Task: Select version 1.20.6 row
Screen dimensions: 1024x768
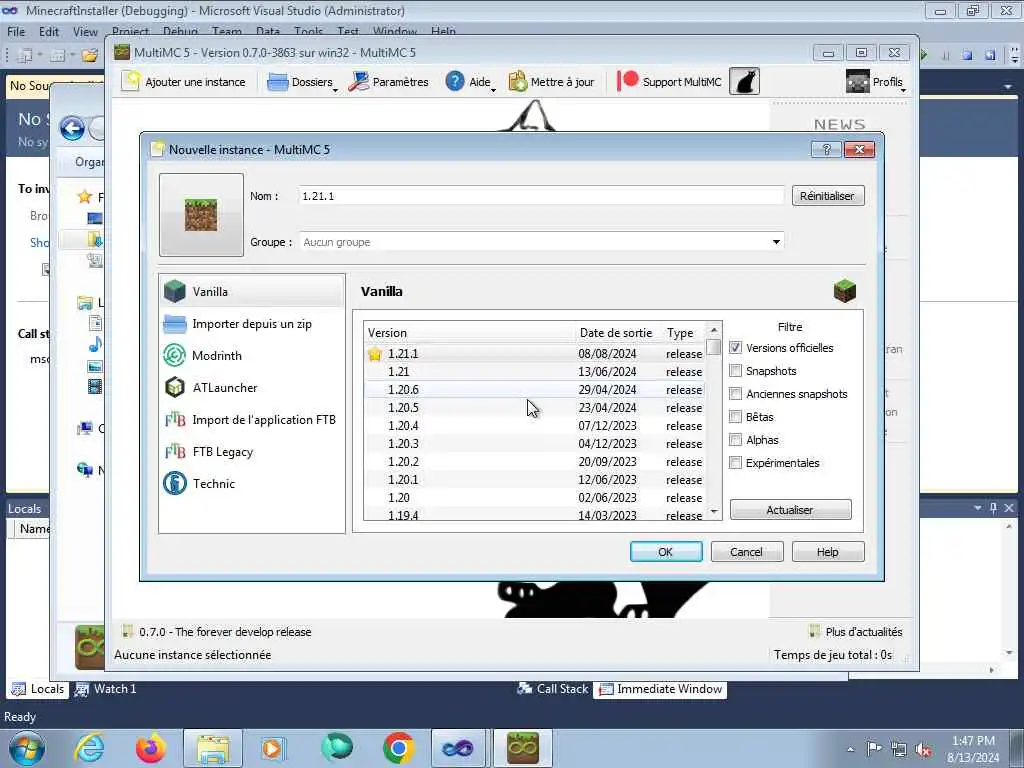Action: 535,389
